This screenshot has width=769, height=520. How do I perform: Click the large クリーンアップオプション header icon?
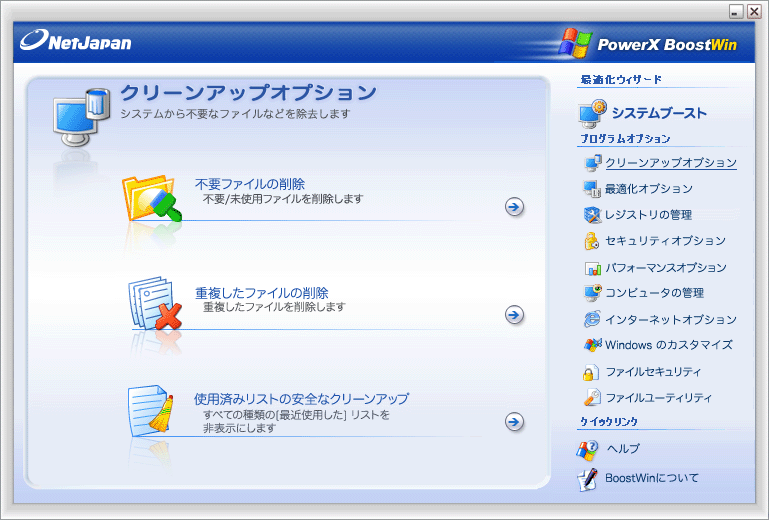tap(81, 117)
